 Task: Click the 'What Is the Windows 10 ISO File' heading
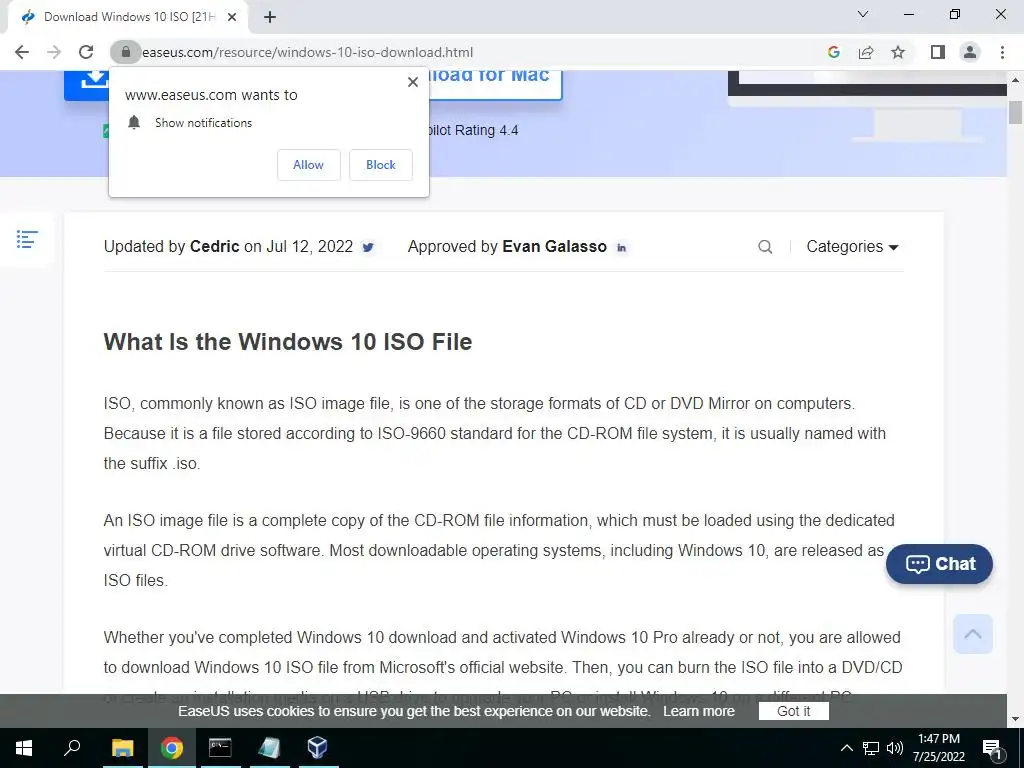pos(288,342)
